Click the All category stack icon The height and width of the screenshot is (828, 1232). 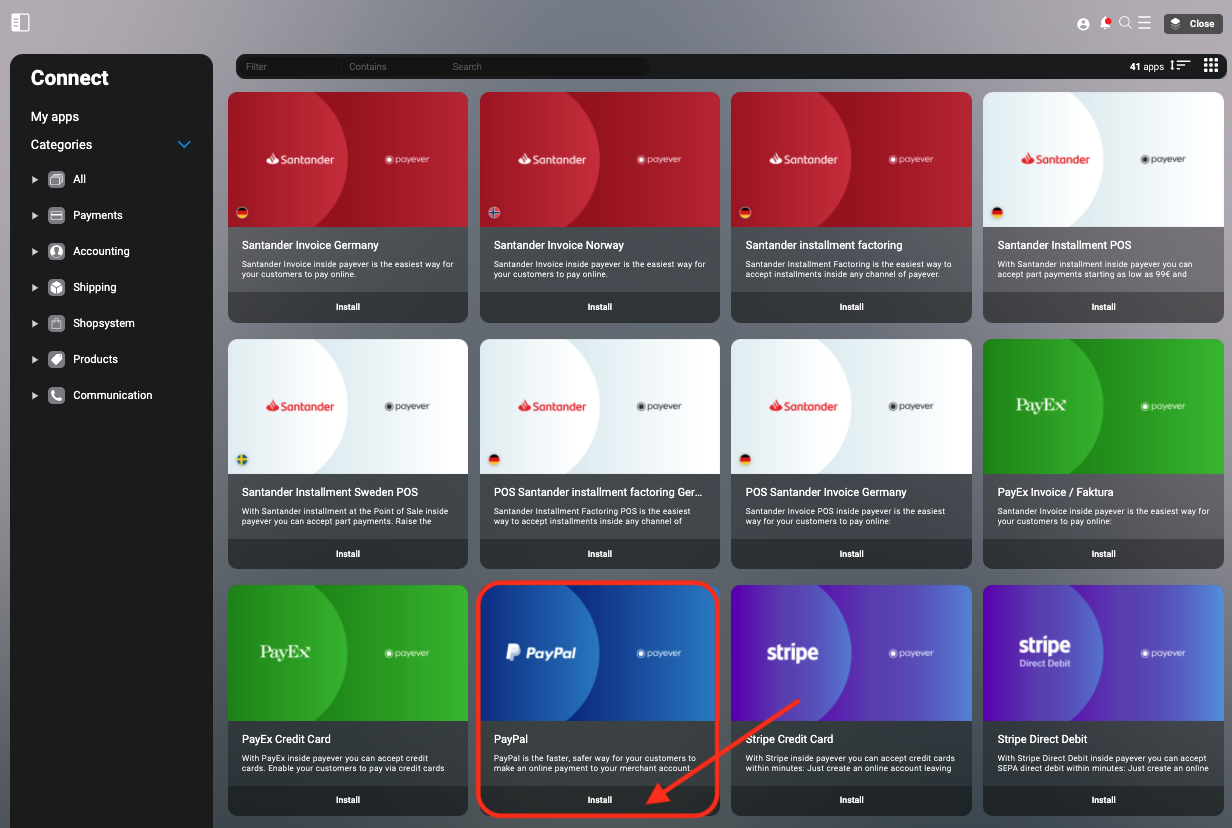(x=56, y=179)
